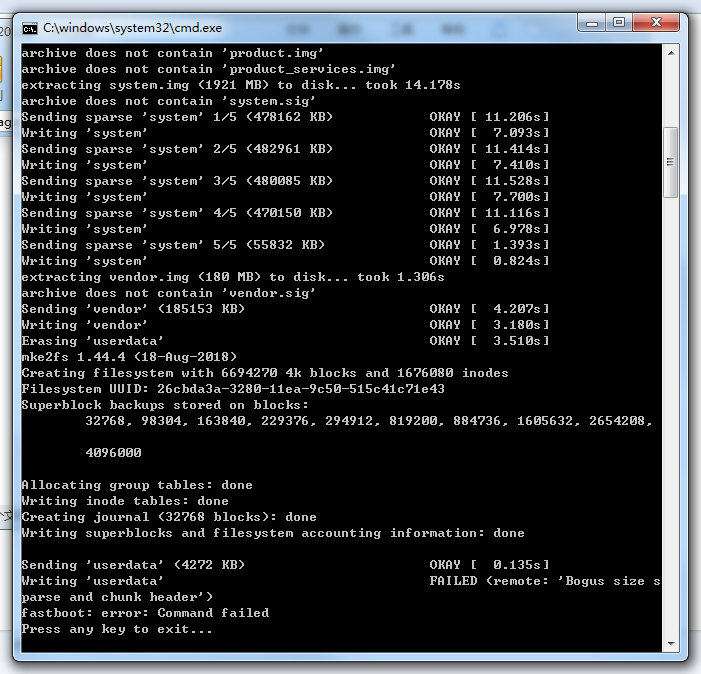Screen dimensions: 701x674
Task: Click 'OKAY [ 0.135s]' status
Action: click(489, 565)
